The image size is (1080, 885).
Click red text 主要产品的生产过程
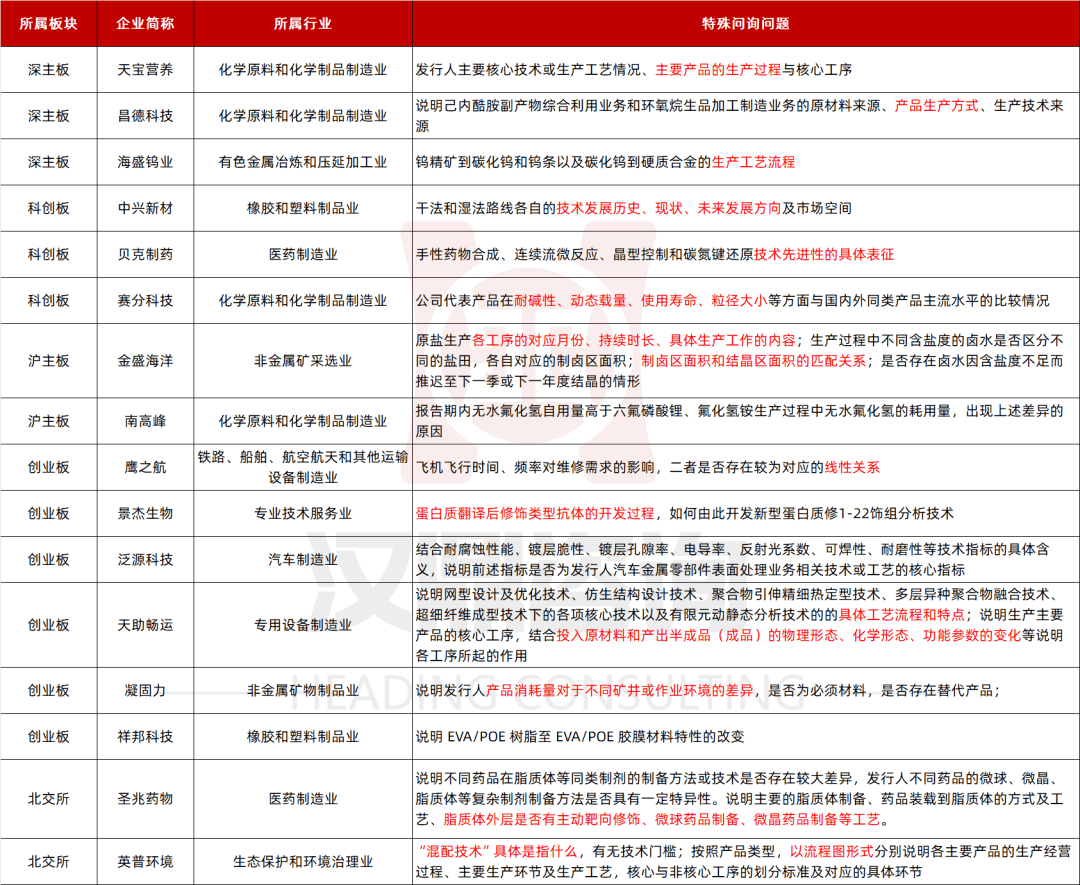click(718, 70)
